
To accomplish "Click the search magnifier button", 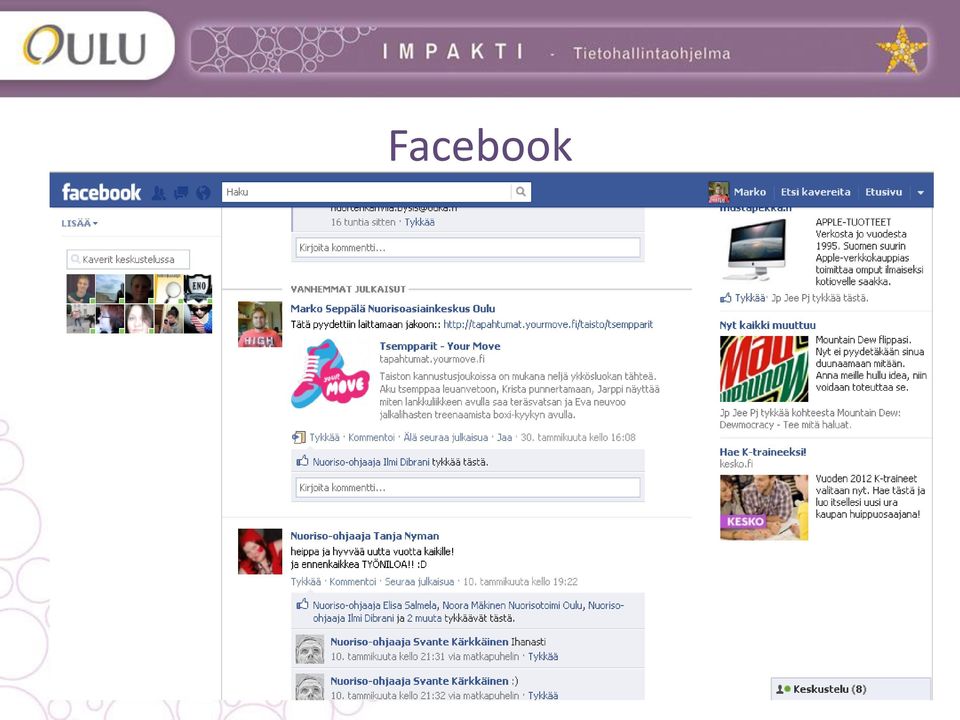I will (520, 192).
